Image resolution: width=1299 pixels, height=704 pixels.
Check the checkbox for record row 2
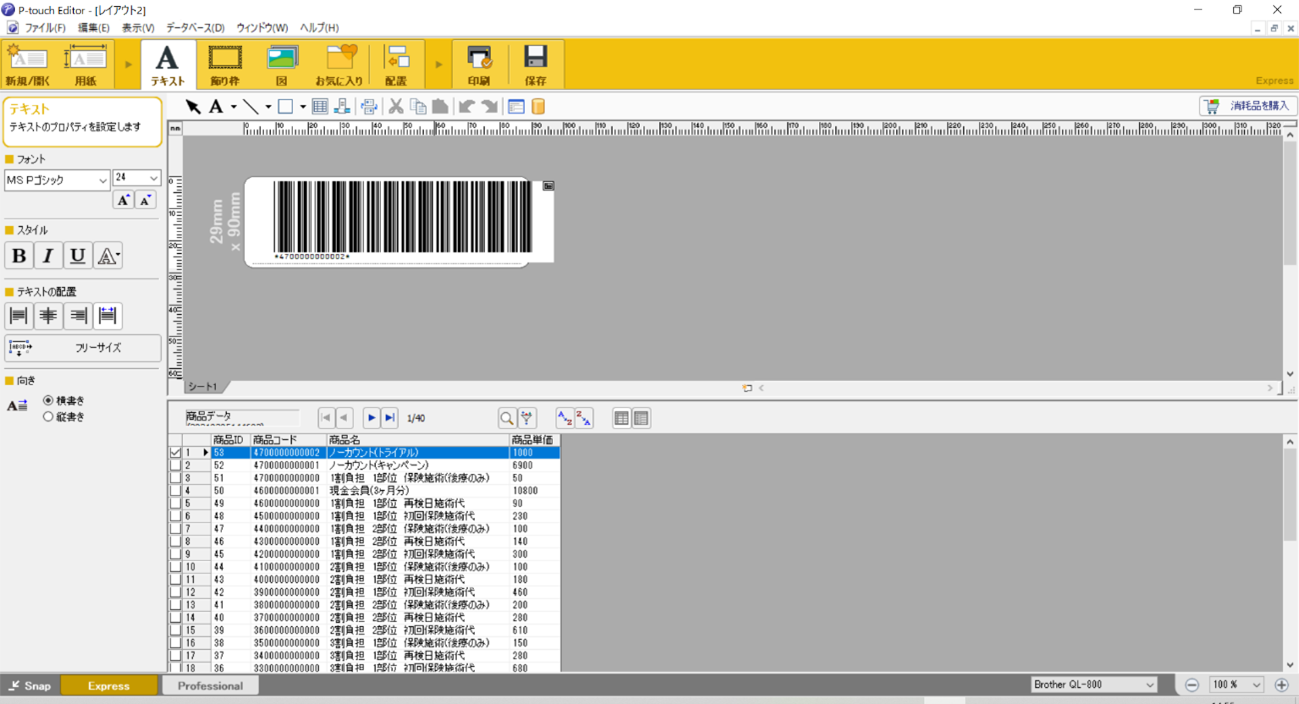pos(176,466)
